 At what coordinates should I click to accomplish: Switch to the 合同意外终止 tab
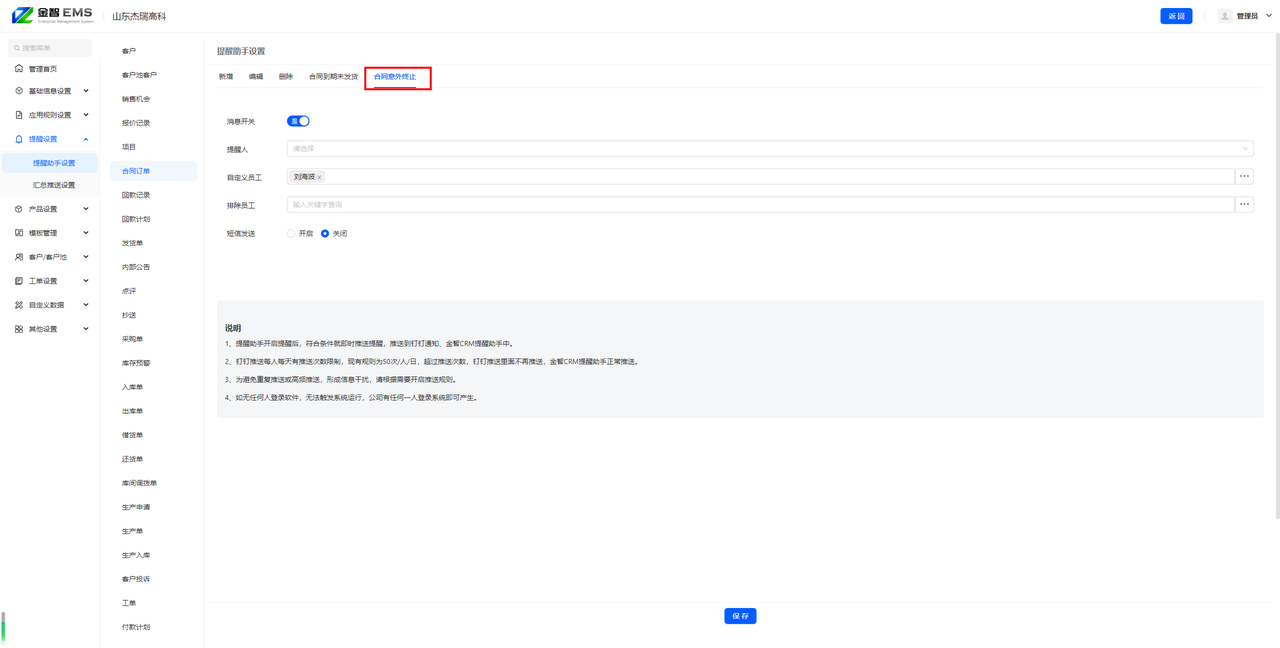coord(395,77)
